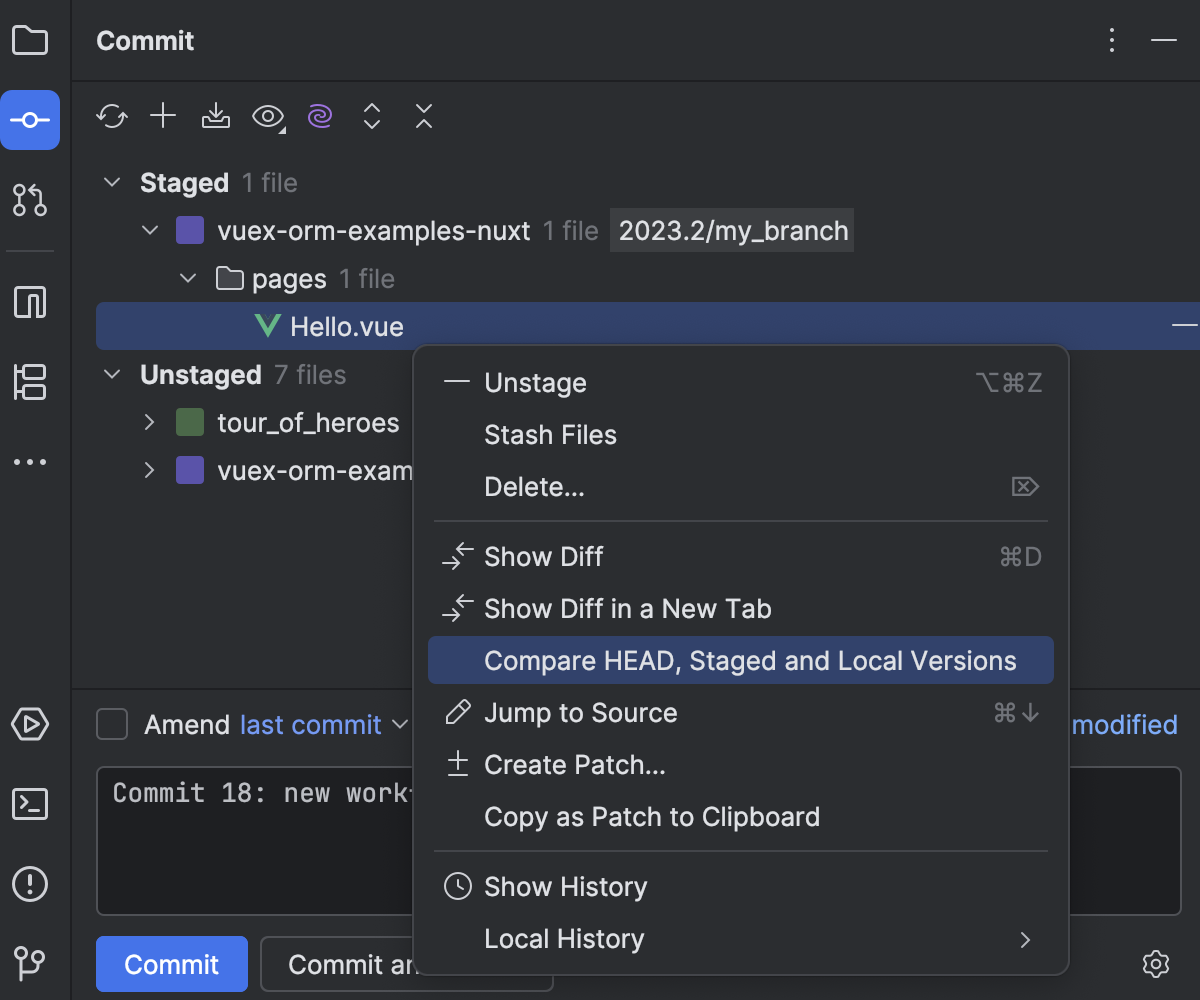Select the Hello.vue file row
This screenshot has width=1200, height=1000.
pos(647,326)
